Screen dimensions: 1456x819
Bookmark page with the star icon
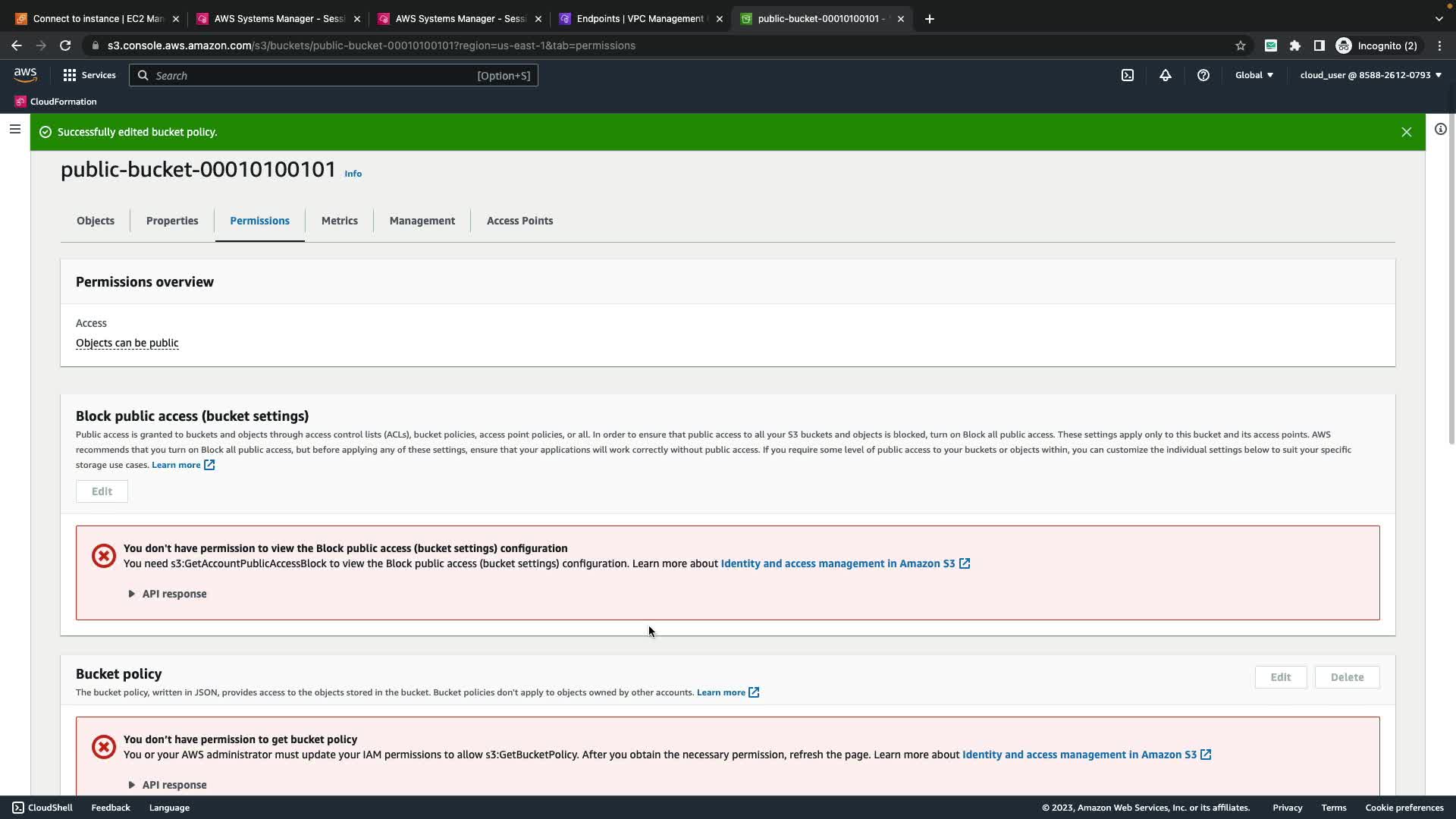(1241, 45)
